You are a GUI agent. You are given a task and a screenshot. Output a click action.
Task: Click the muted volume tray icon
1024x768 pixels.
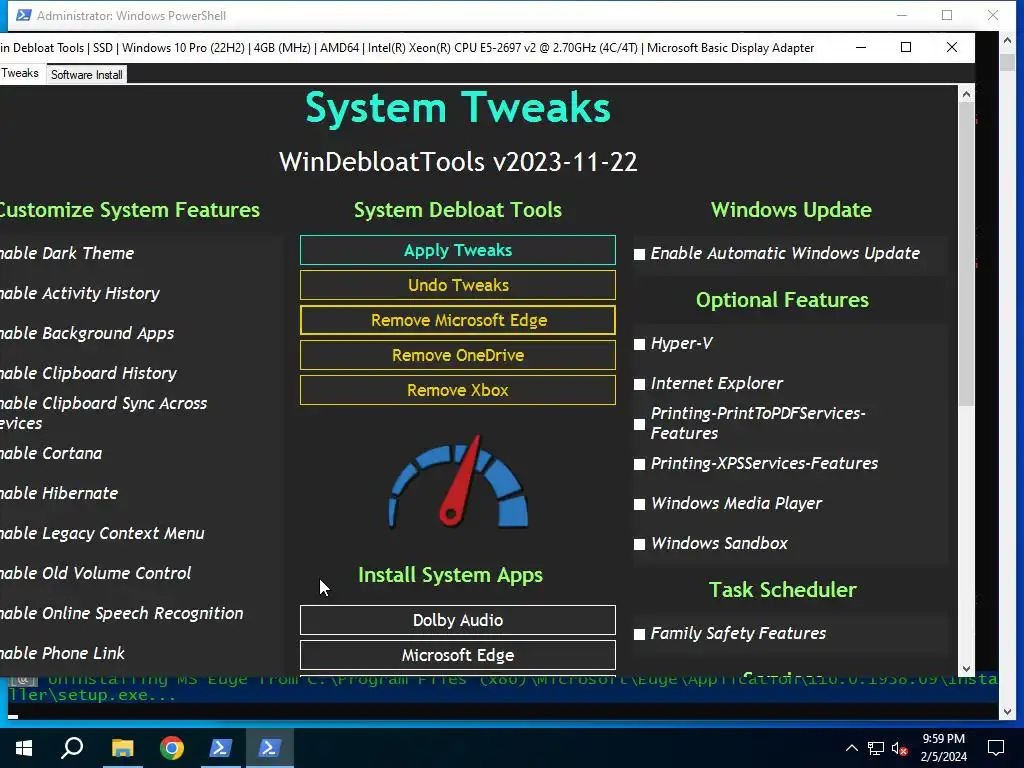(899, 748)
